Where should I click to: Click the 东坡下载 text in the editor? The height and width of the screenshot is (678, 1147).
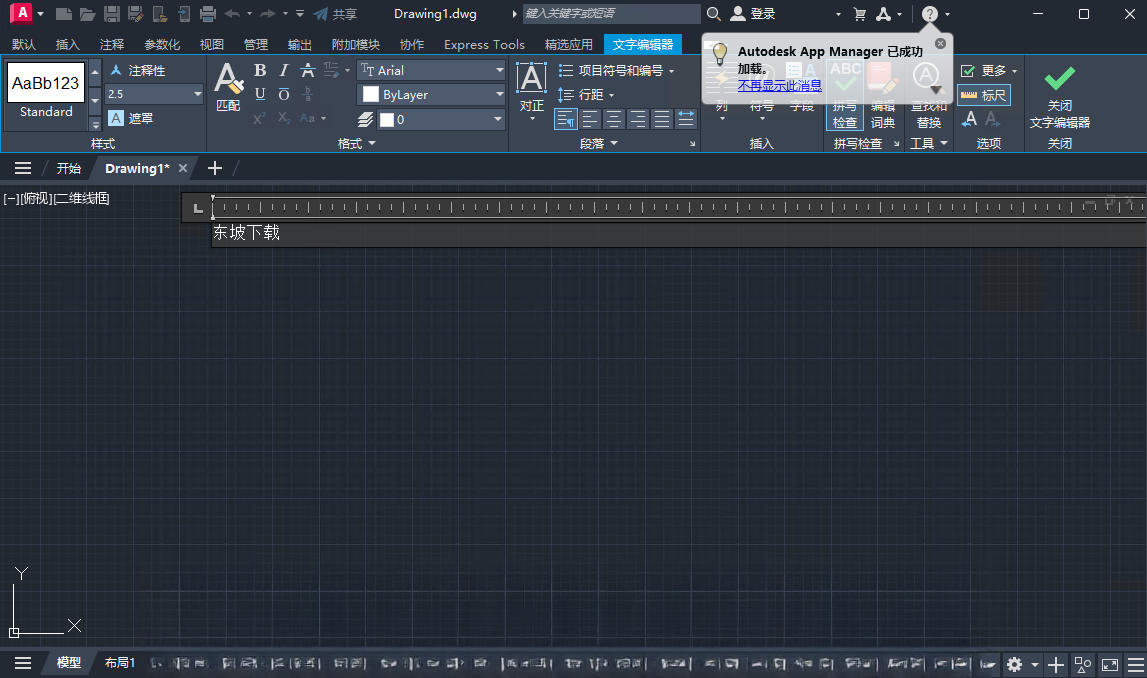coord(247,233)
